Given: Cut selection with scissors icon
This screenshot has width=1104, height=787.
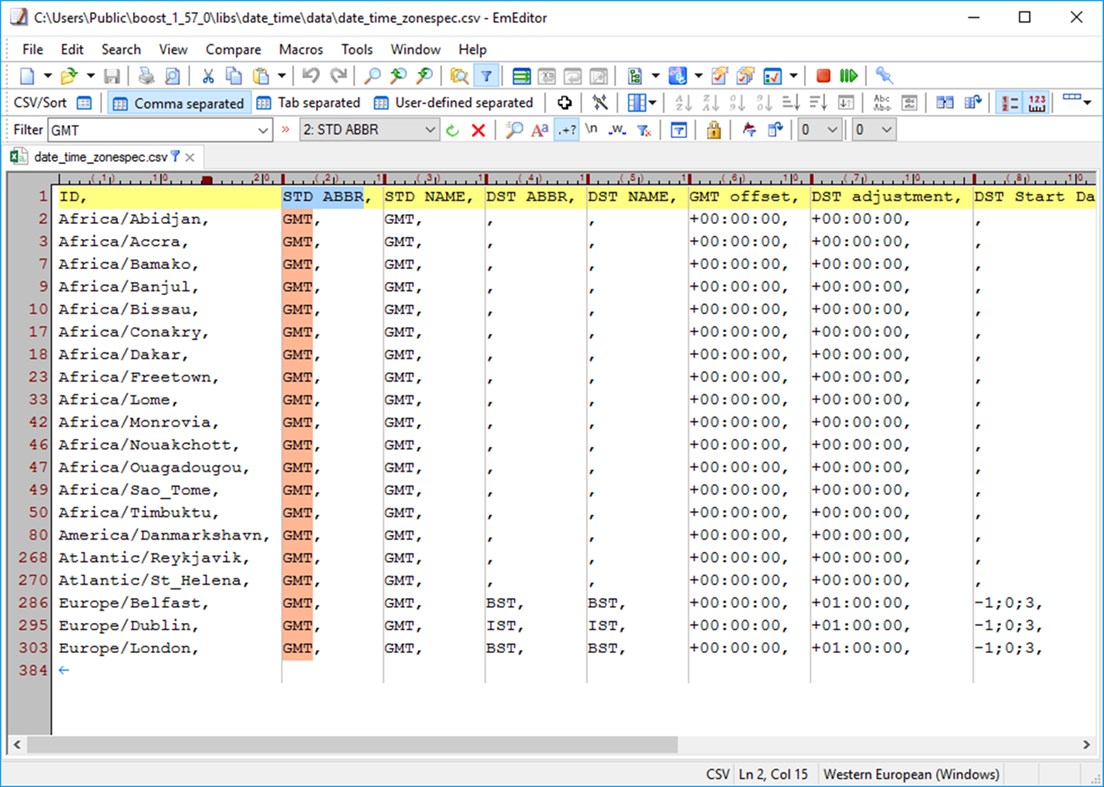Looking at the screenshot, I should (x=208, y=75).
